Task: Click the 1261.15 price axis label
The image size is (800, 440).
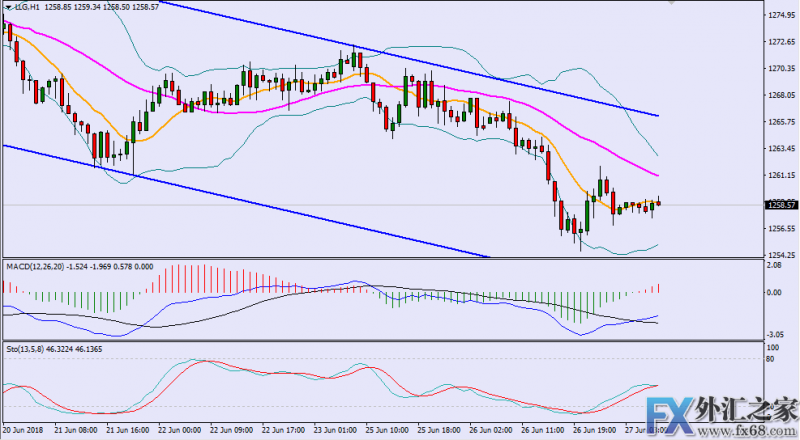Action: 781,175
